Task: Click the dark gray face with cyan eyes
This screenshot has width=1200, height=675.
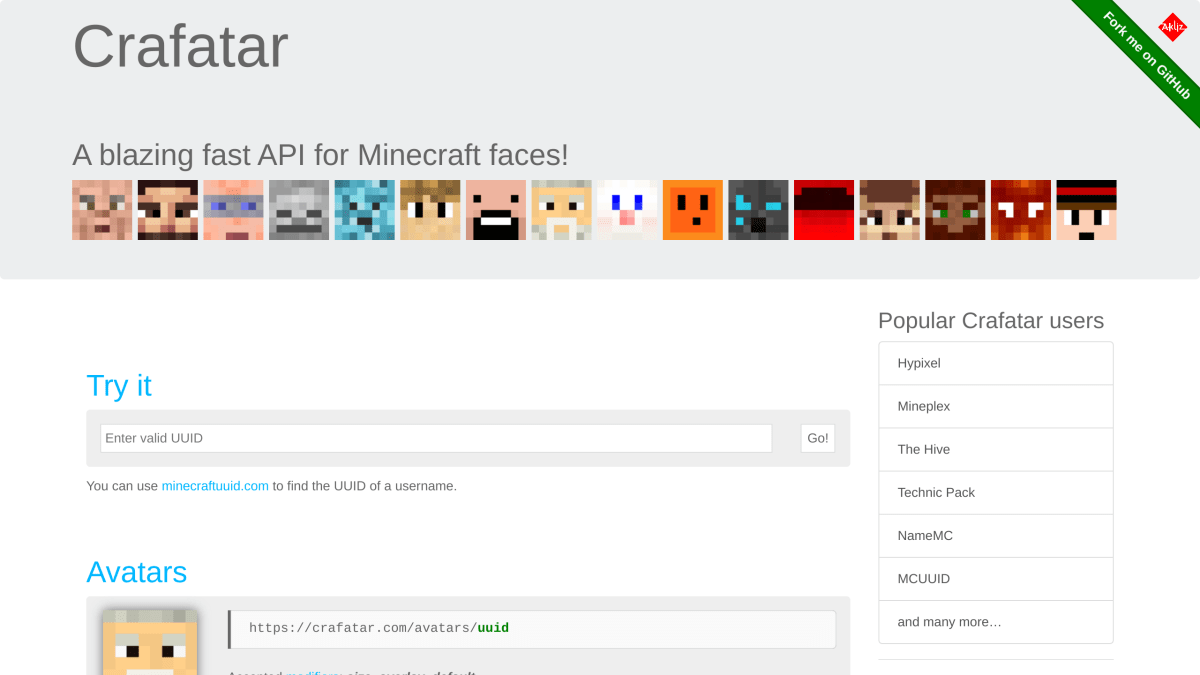Action: (758, 210)
